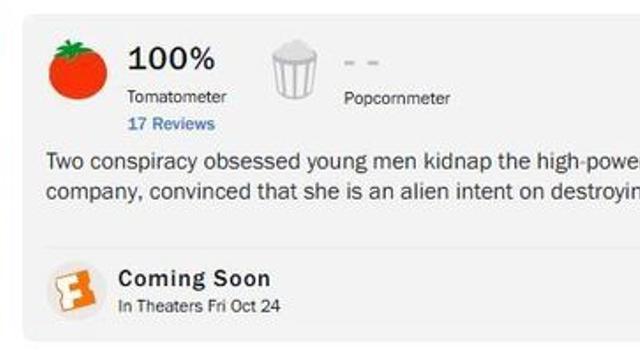The height and width of the screenshot is (360, 640).
Task: Open the 17 Reviews link
Action: tap(171, 124)
